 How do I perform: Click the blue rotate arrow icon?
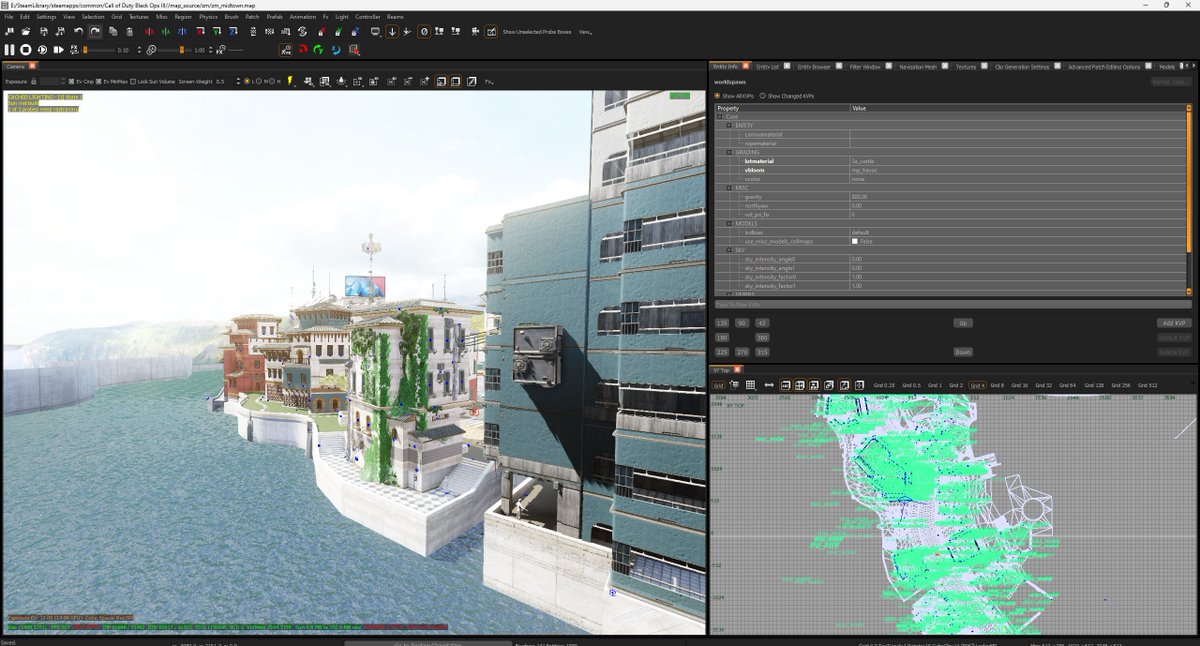pos(336,50)
